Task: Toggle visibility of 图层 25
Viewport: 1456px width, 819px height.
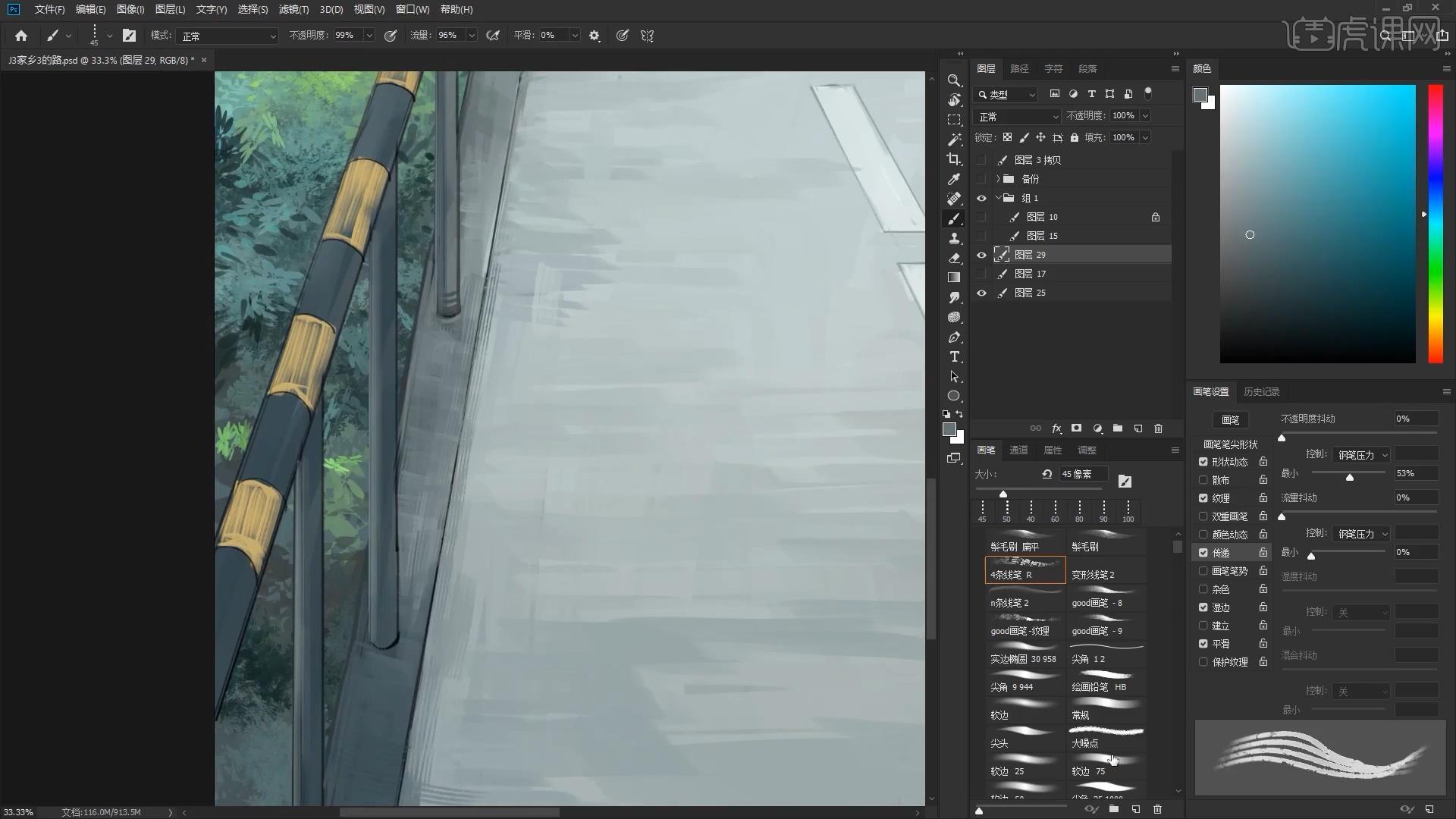Action: pyautogui.click(x=981, y=293)
